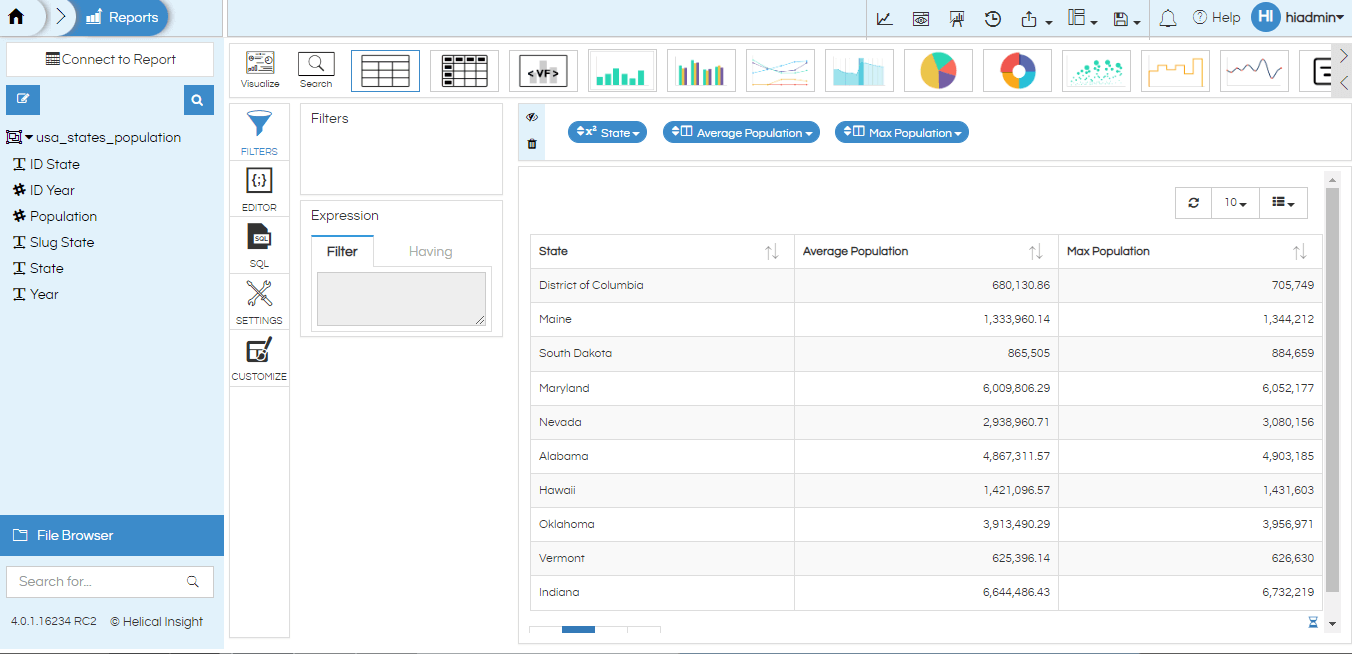This screenshot has height=654, width=1352.
Task: Open the Reports breadcrumb
Action: tap(122, 17)
